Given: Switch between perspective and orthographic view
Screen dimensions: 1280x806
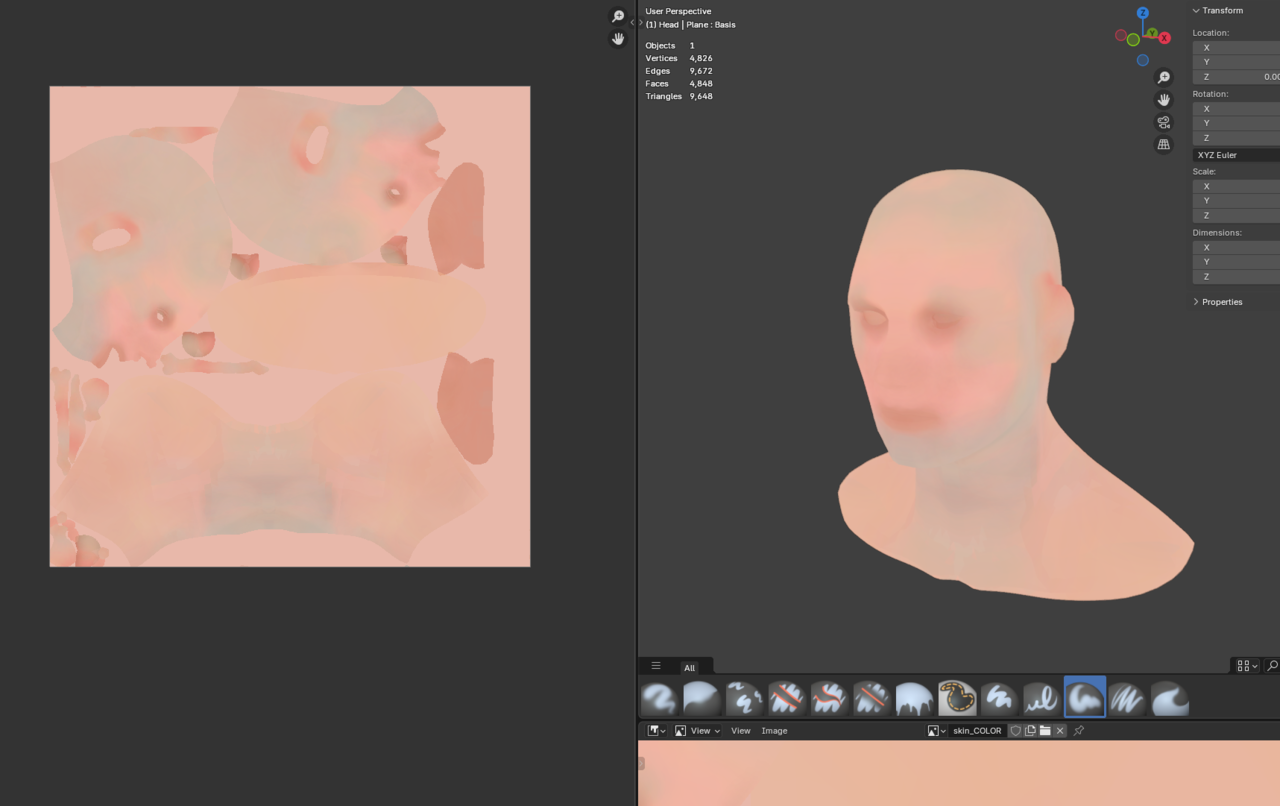Looking at the screenshot, I should point(1163,144).
